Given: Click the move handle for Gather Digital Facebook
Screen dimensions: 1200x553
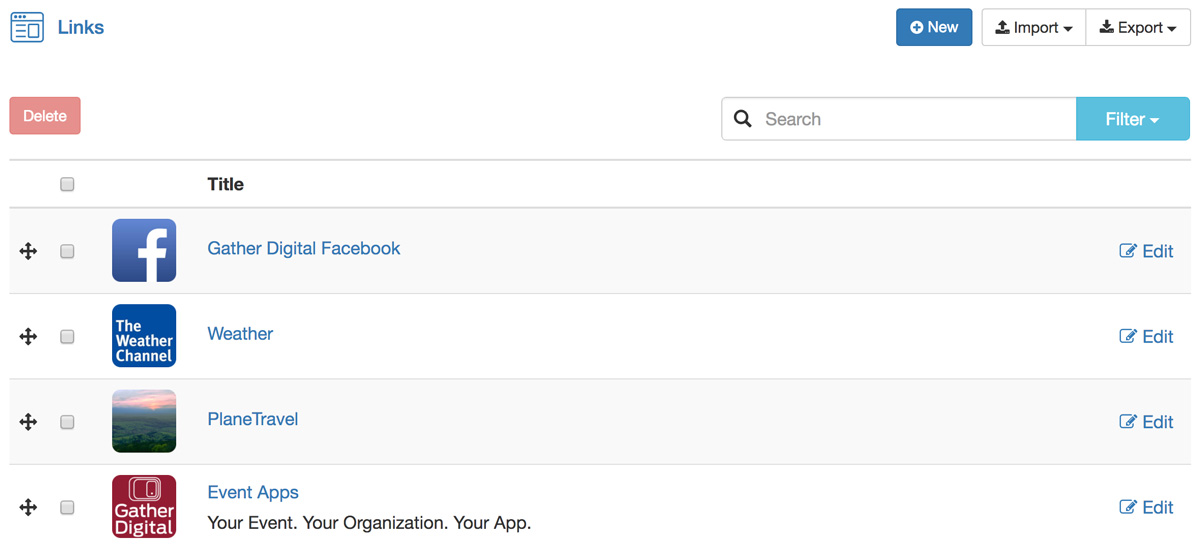Looking at the screenshot, I should (x=28, y=251).
